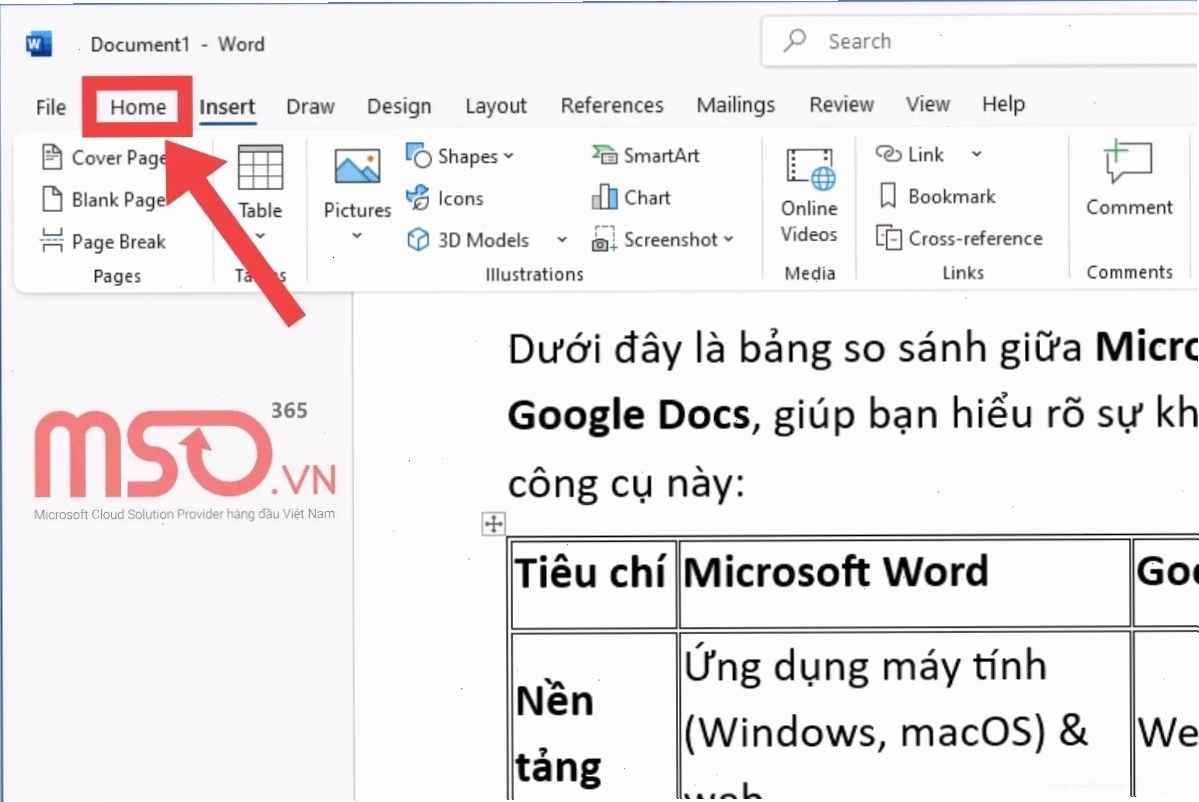The width and height of the screenshot is (1199, 802).
Task: Add a Blank Page
Action: 105,200
